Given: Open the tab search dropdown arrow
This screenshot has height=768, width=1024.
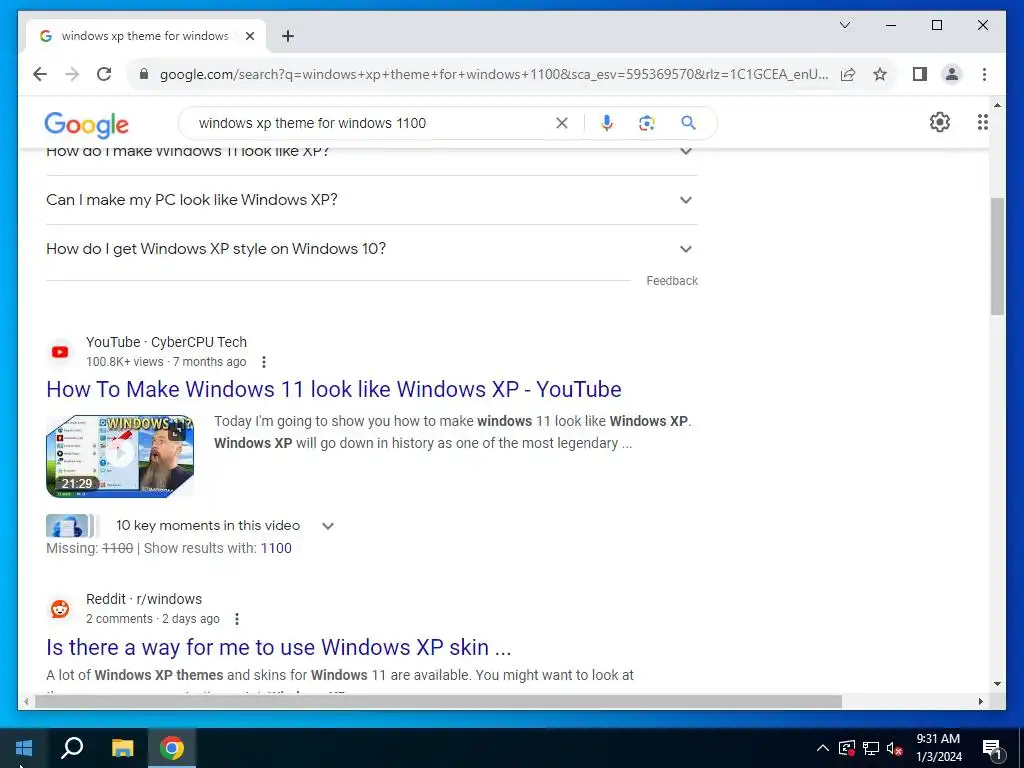Looking at the screenshot, I should coord(844,25).
